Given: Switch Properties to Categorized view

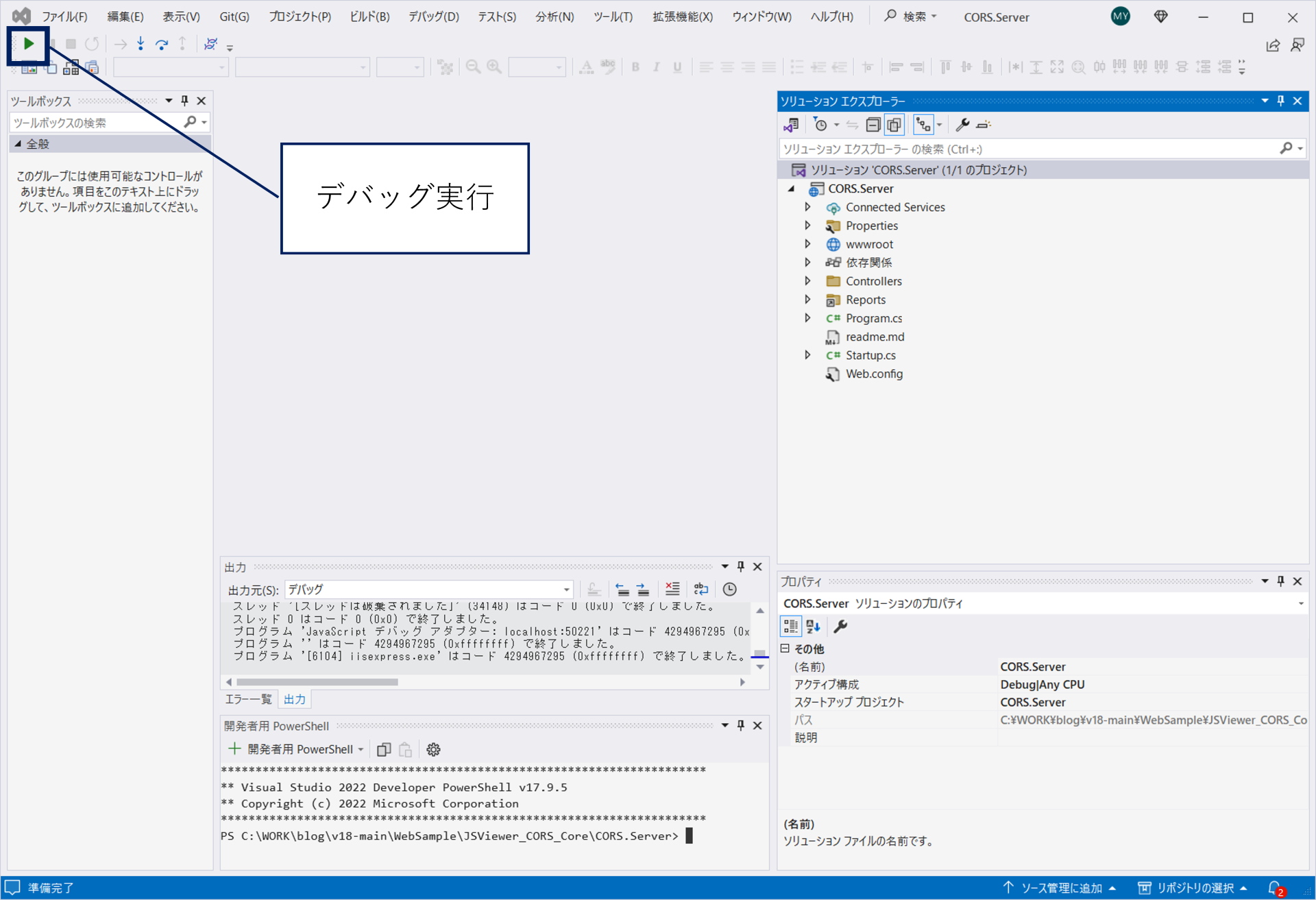Looking at the screenshot, I should pos(791,627).
